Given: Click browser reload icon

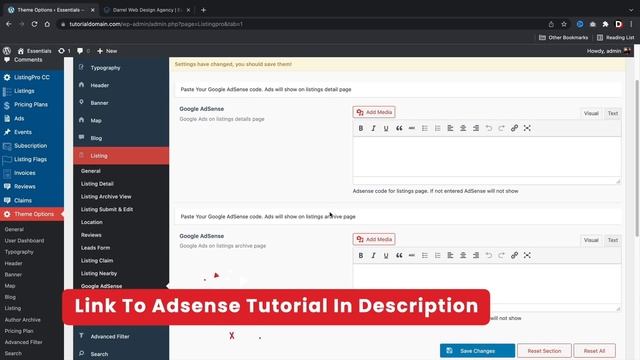Looking at the screenshot, I should click(34, 24).
